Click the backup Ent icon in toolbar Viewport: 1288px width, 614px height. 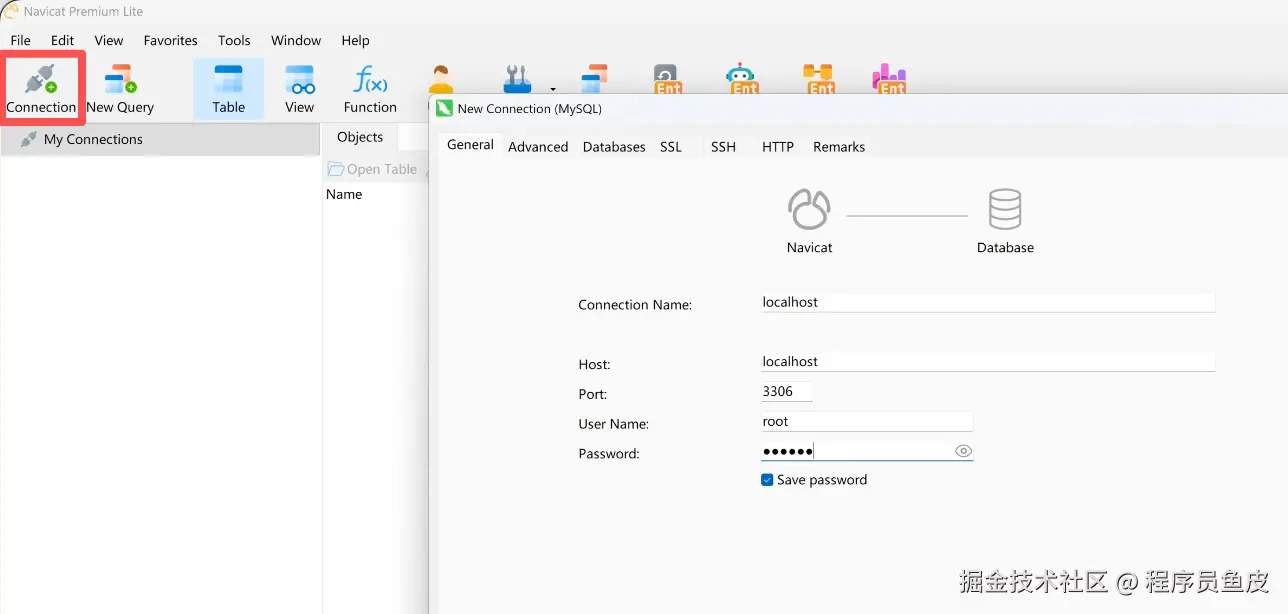click(x=667, y=79)
